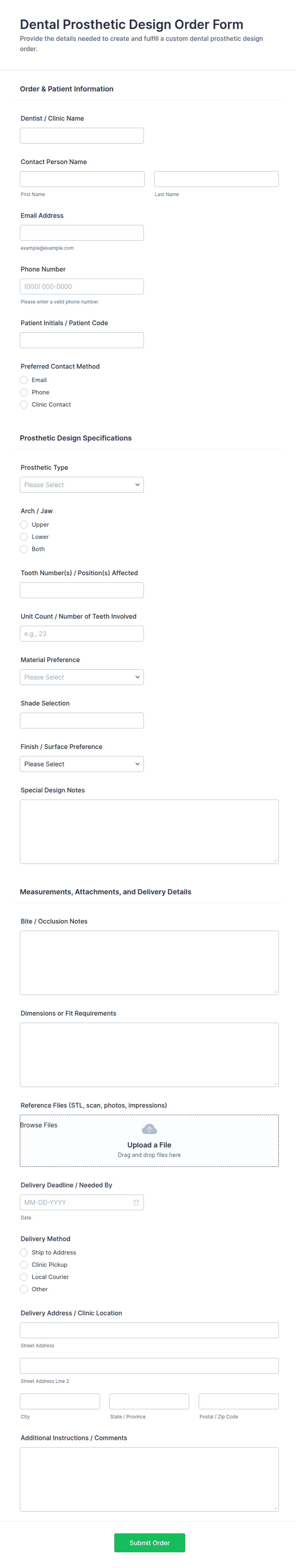This screenshot has width=296, height=1568.
Task: Open Finish / Surface Preference dropdown
Action: pos(81,764)
